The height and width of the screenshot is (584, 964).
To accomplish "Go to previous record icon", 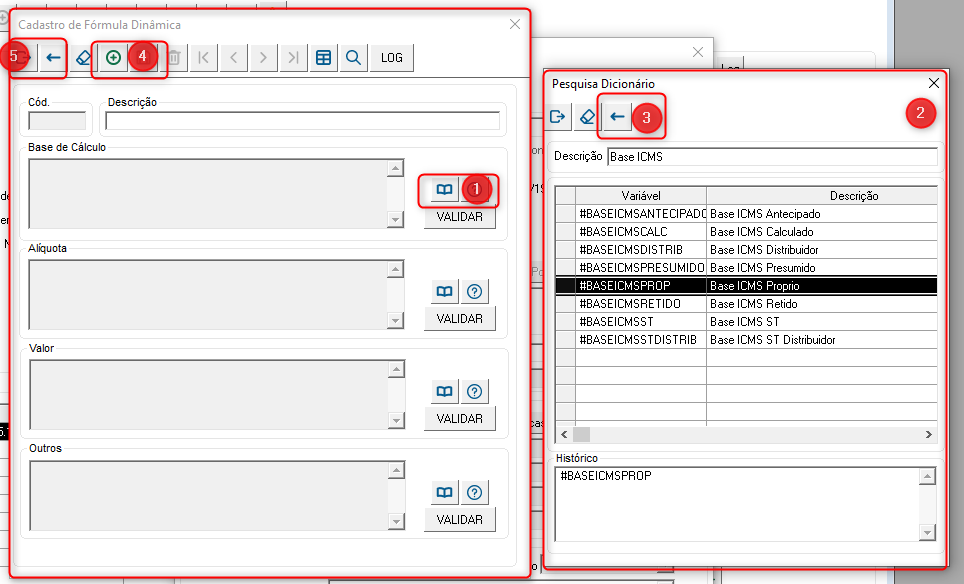I will point(234,58).
